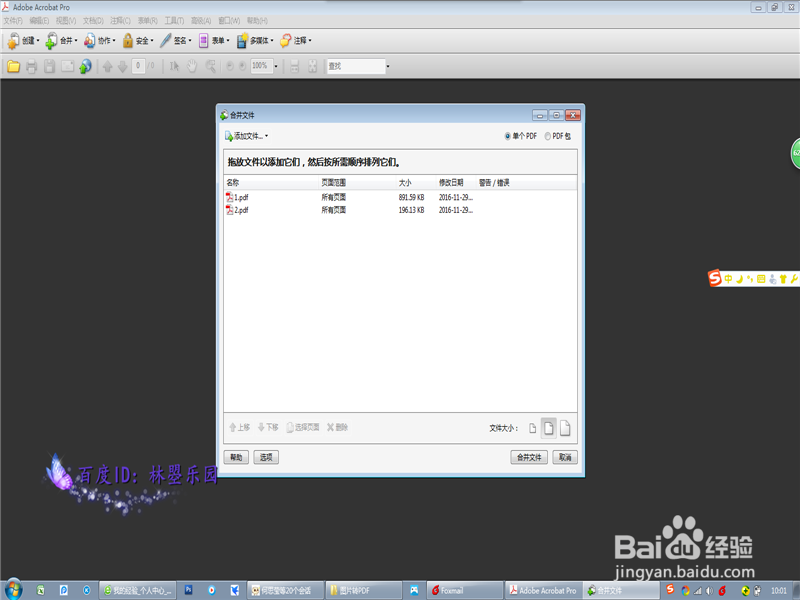Select the PDF 包 radio button
This screenshot has height=600, width=800.
547,136
